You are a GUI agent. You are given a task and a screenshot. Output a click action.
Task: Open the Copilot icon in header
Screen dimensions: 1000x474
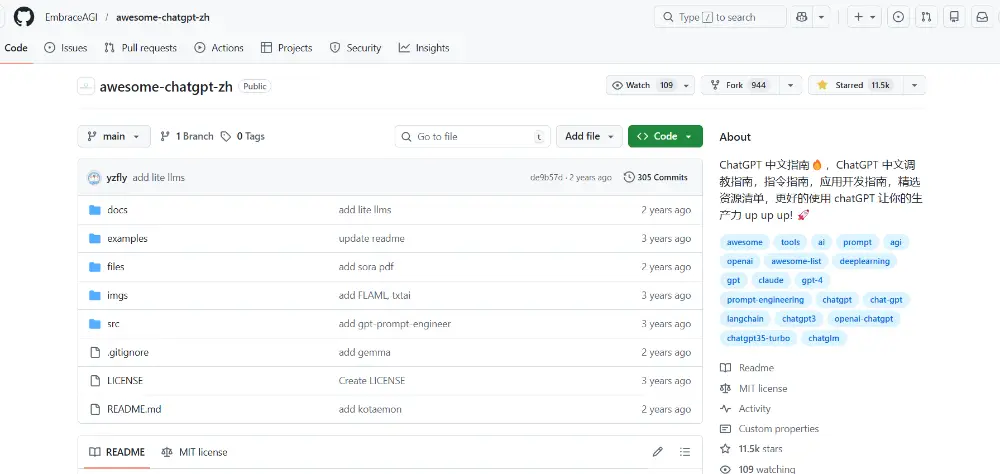point(802,17)
